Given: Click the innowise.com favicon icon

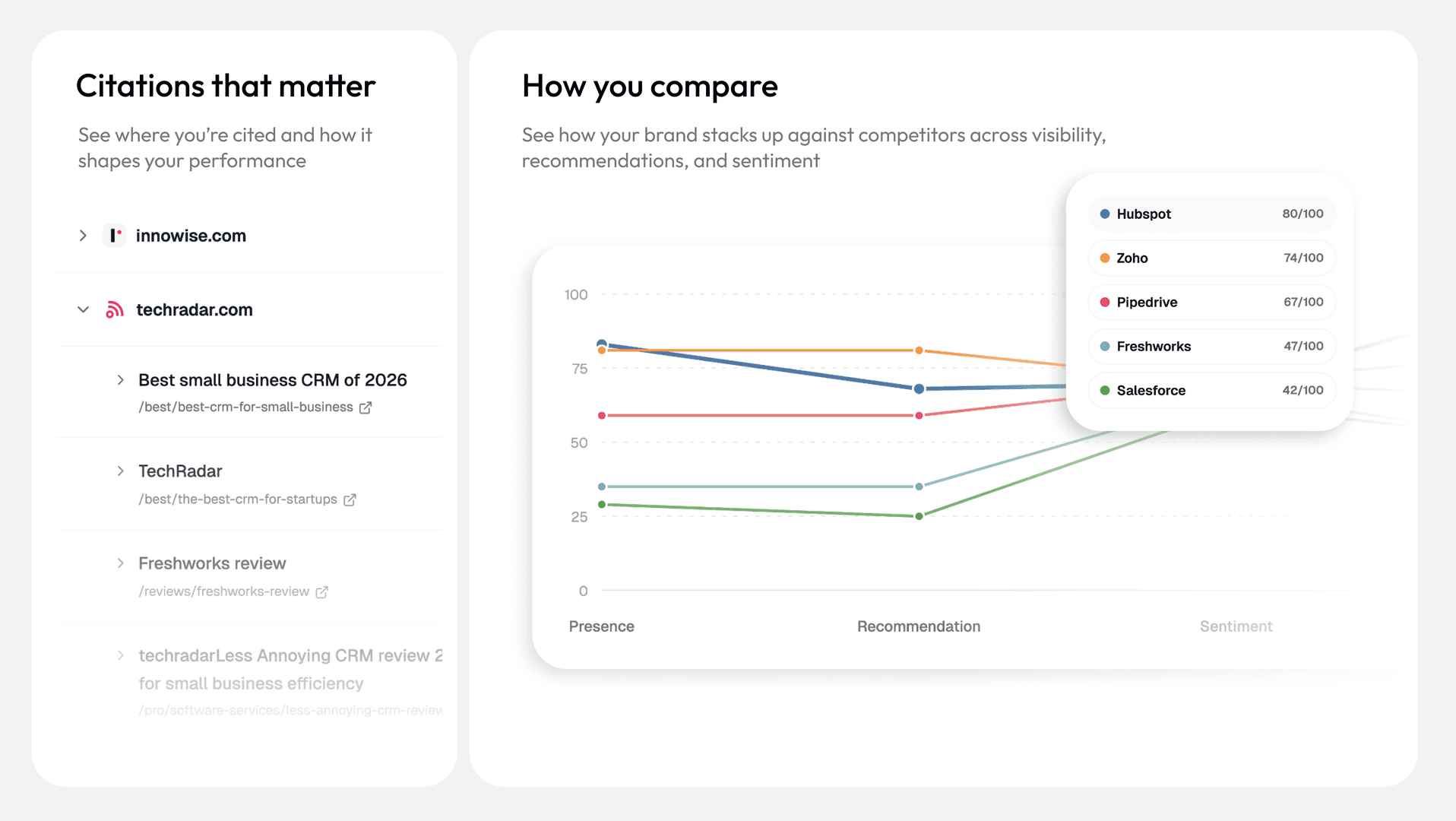Looking at the screenshot, I should (115, 236).
